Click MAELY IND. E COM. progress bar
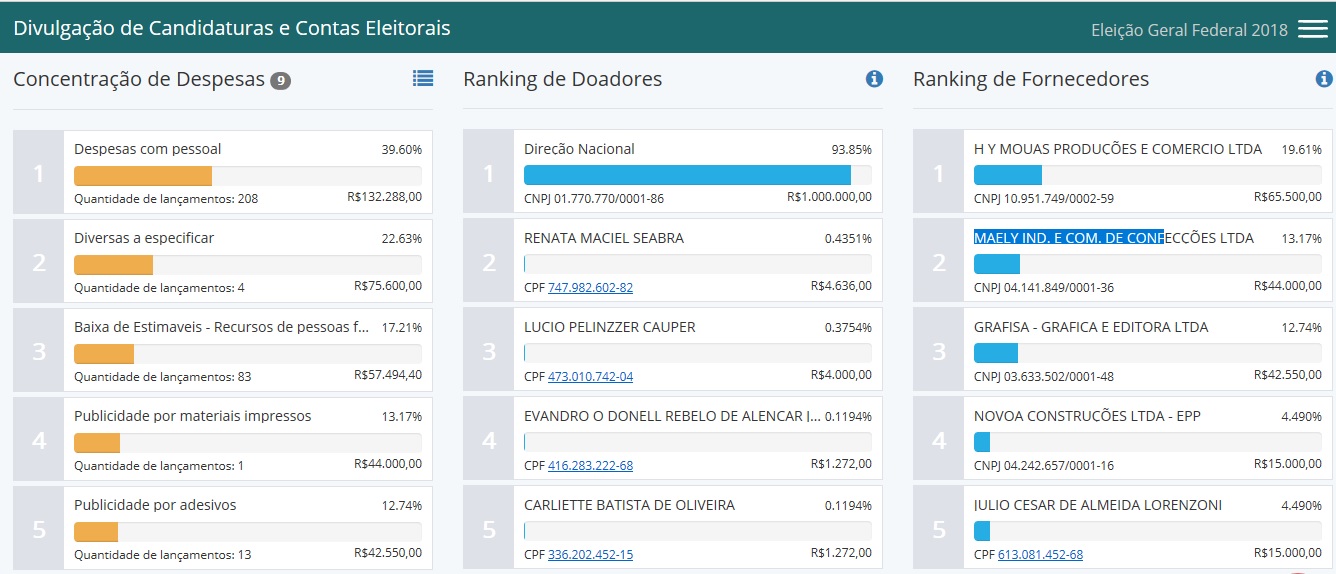Viewport: 1336px width, 574px height. pyautogui.click(x=1148, y=264)
